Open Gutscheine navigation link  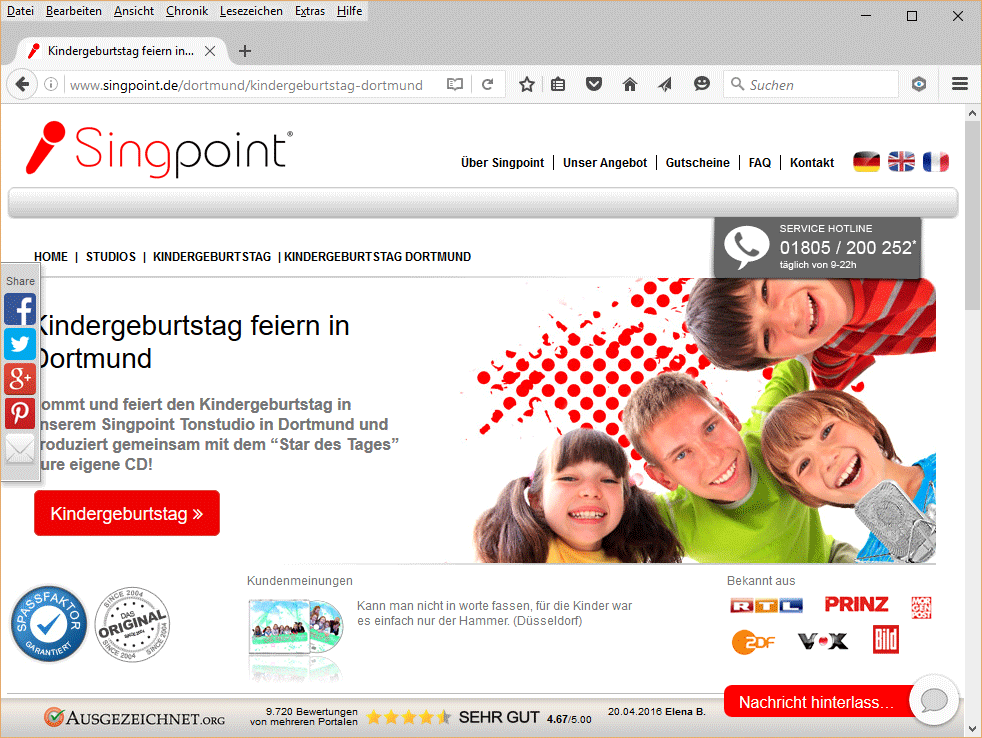tap(698, 163)
